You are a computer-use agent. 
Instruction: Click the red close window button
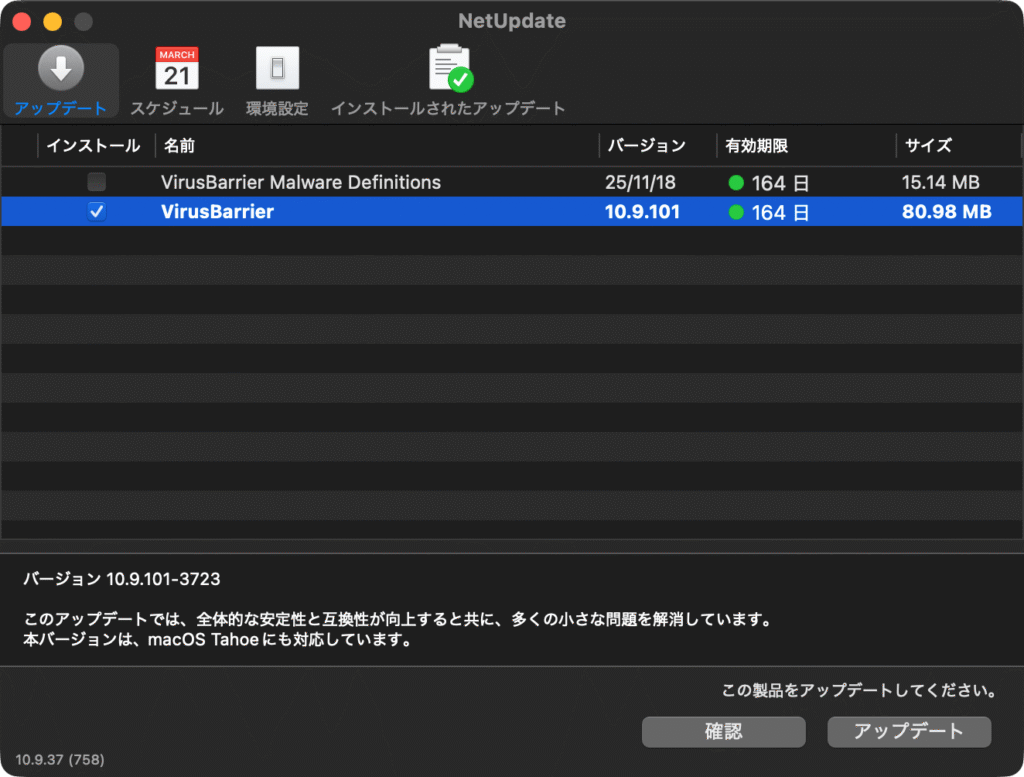coord(21,21)
